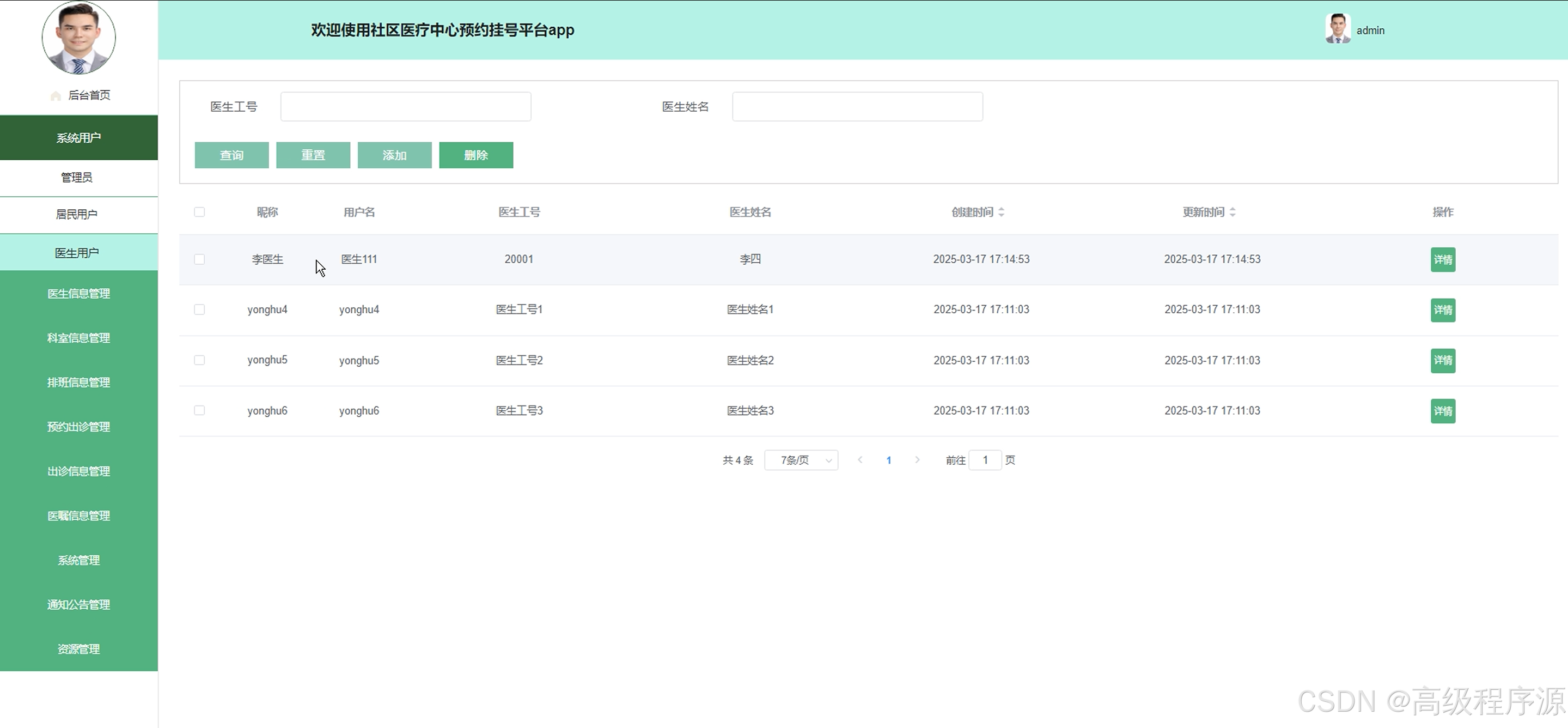
Task: Sort by 创建时间 column arrows
Action: pyautogui.click(x=1001, y=212)
